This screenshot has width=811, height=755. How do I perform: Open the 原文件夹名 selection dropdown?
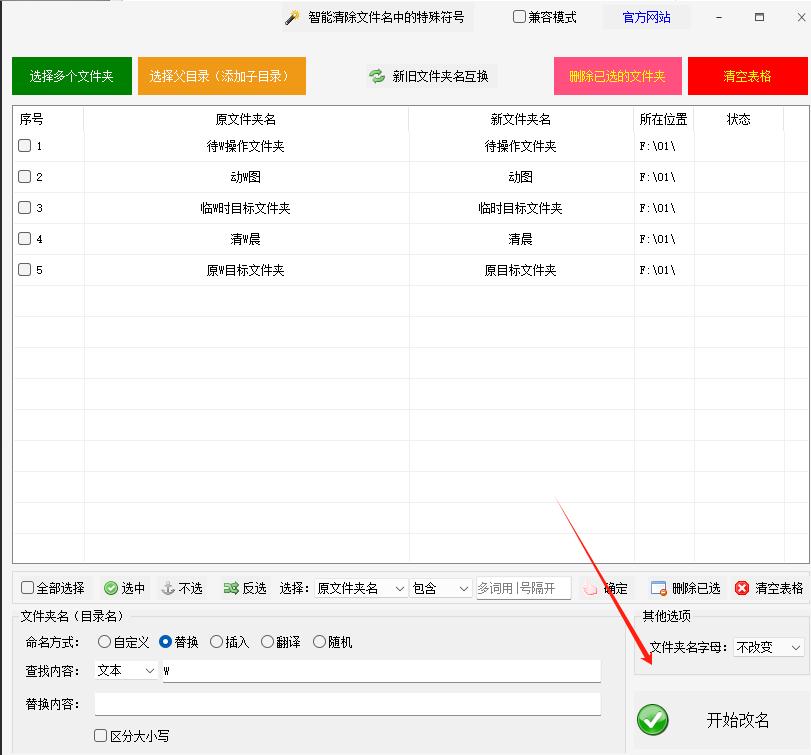click(360, 589)
